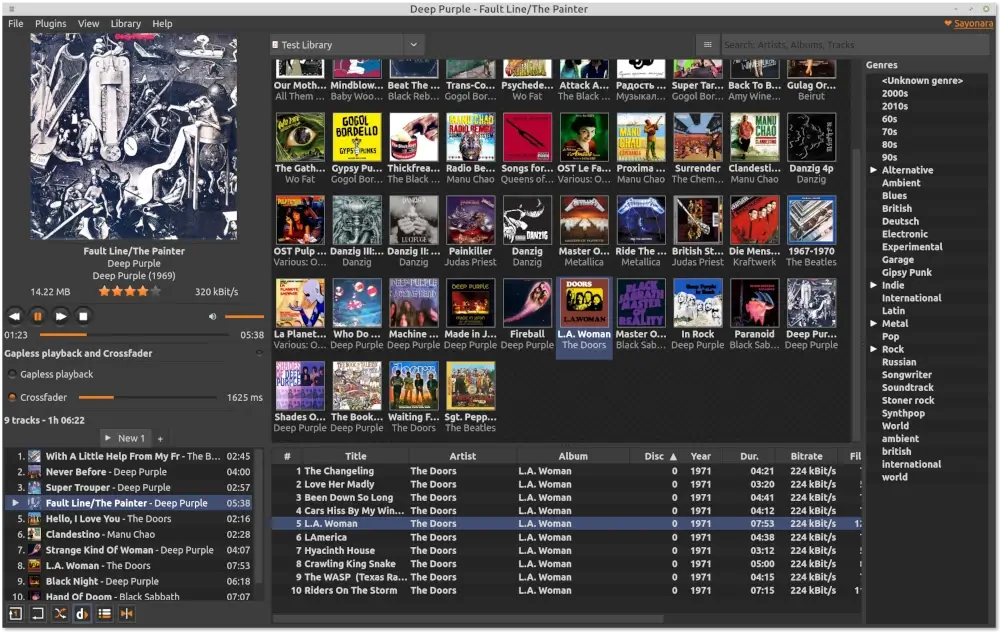Open the Test Library dropdown

[414, 45]
